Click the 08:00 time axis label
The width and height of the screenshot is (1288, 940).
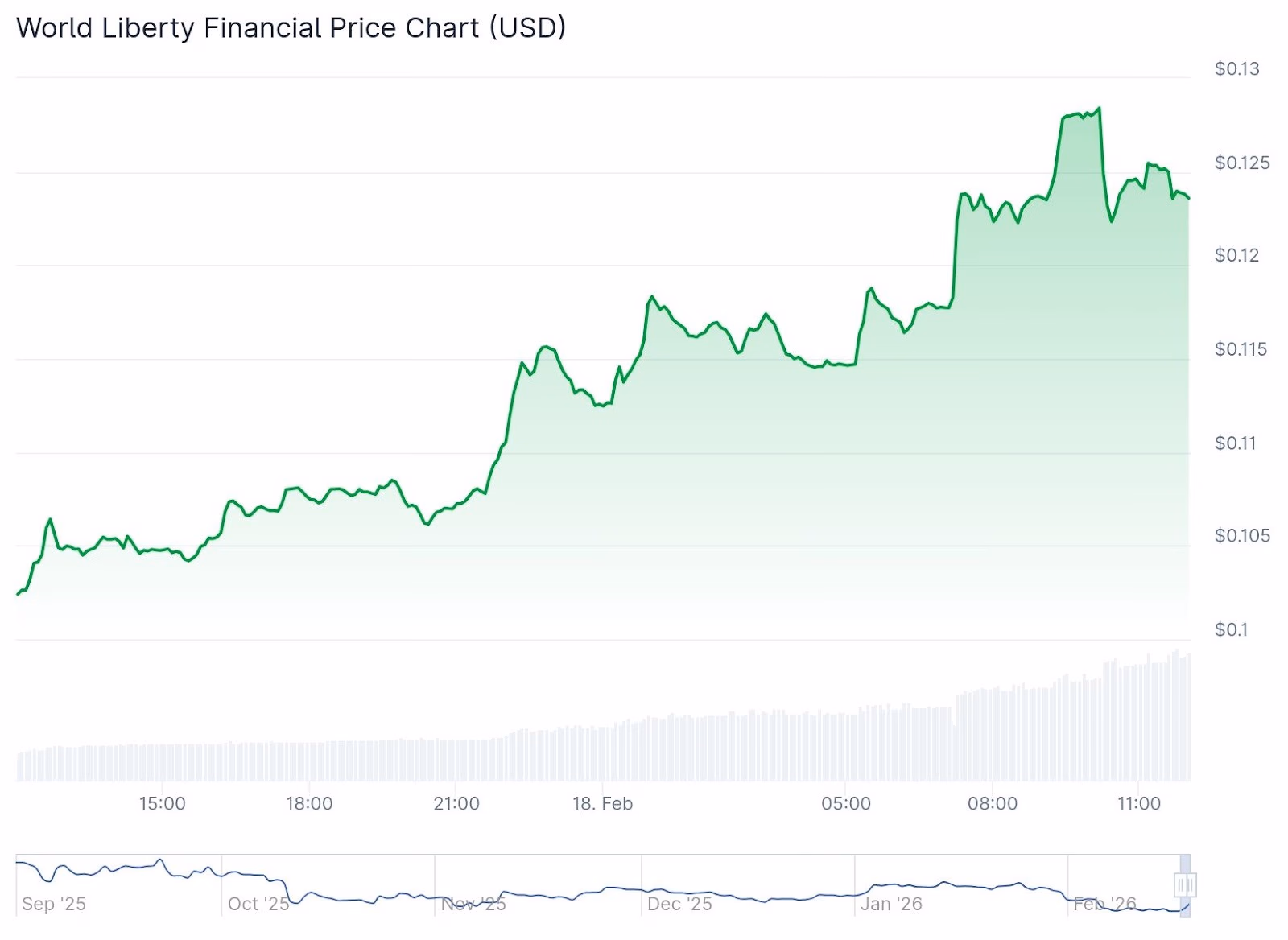[993, 803]
